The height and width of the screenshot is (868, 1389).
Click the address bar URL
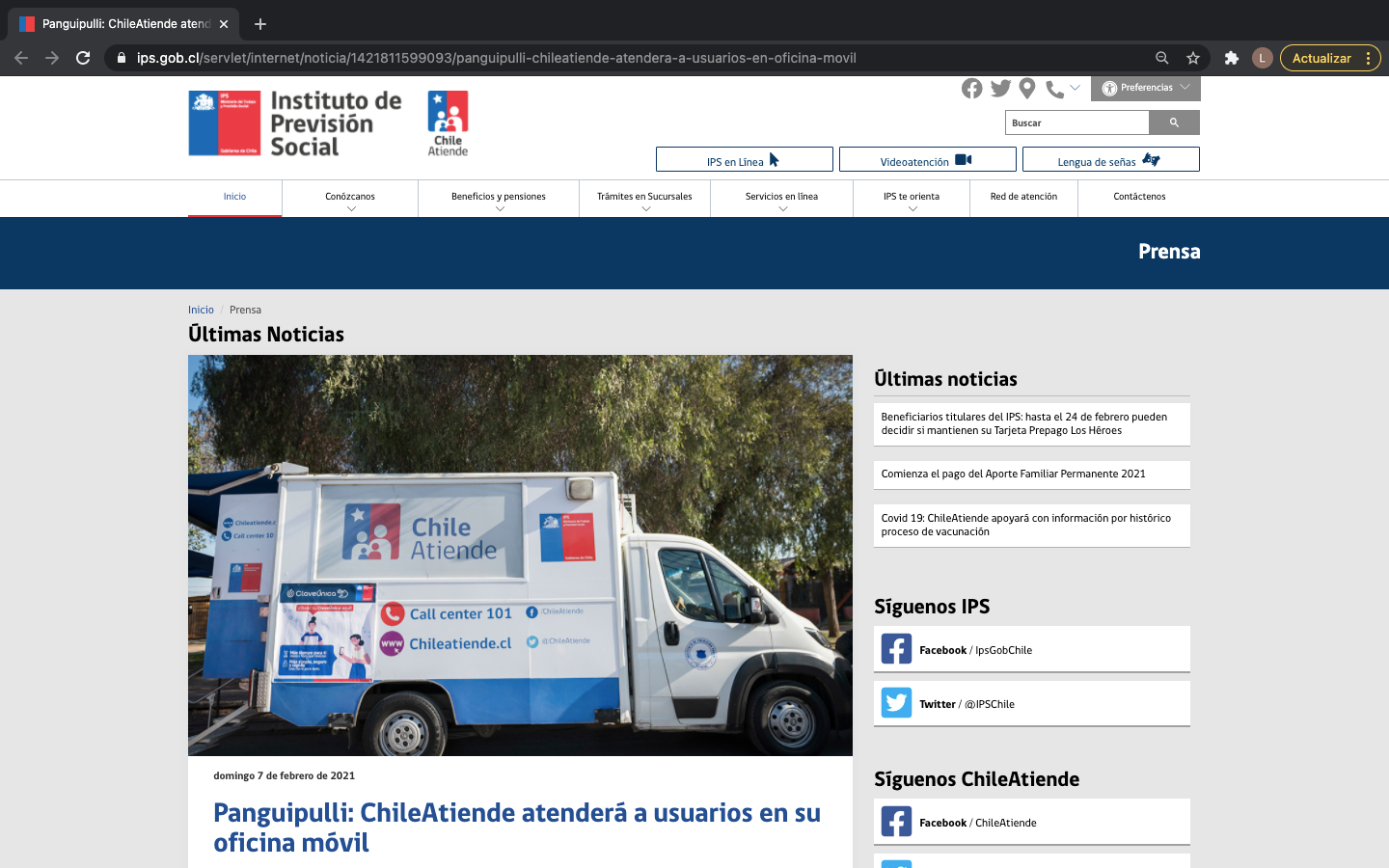click(x=497, y=58)
